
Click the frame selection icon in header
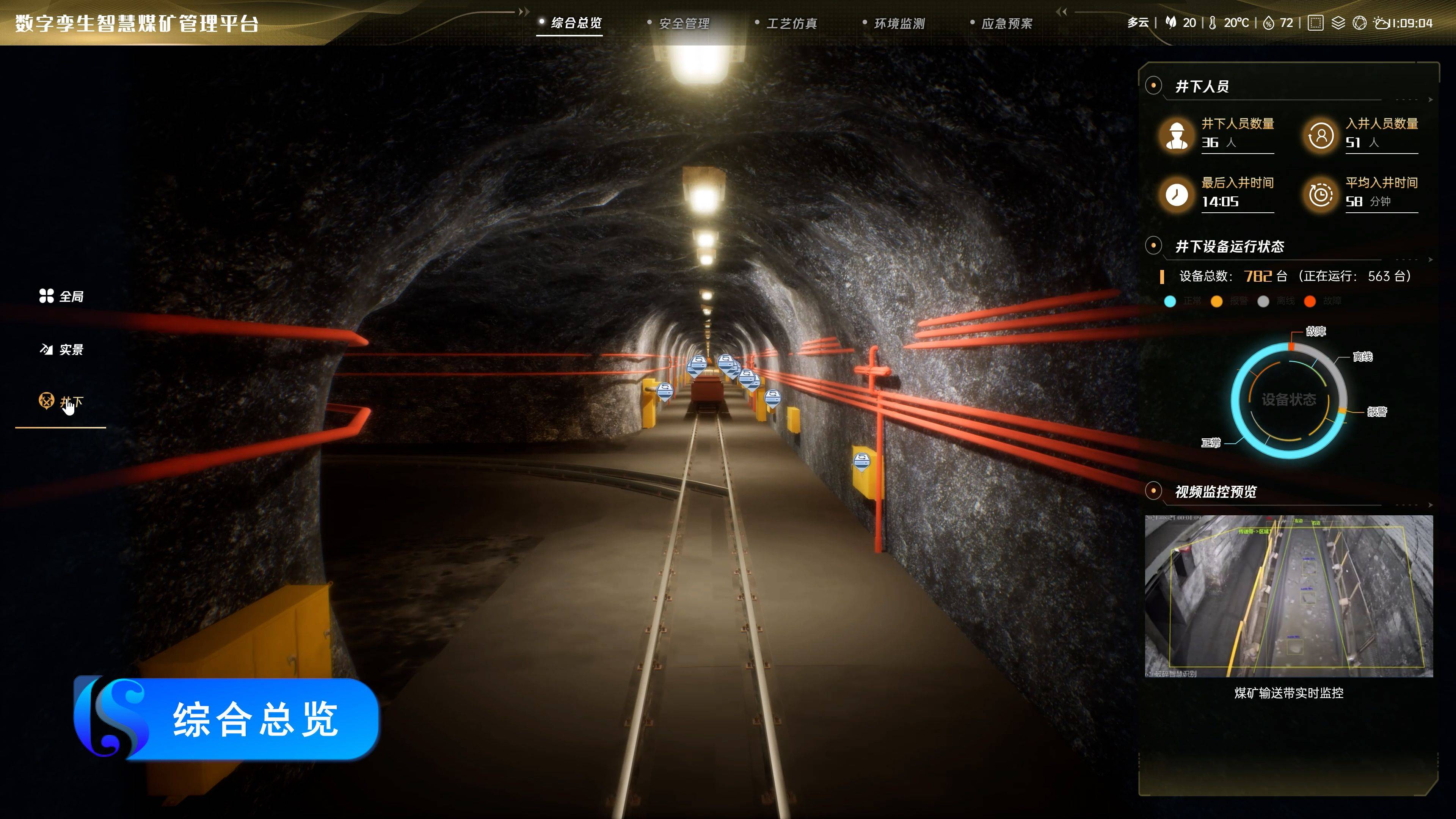tap(1315, 23)
